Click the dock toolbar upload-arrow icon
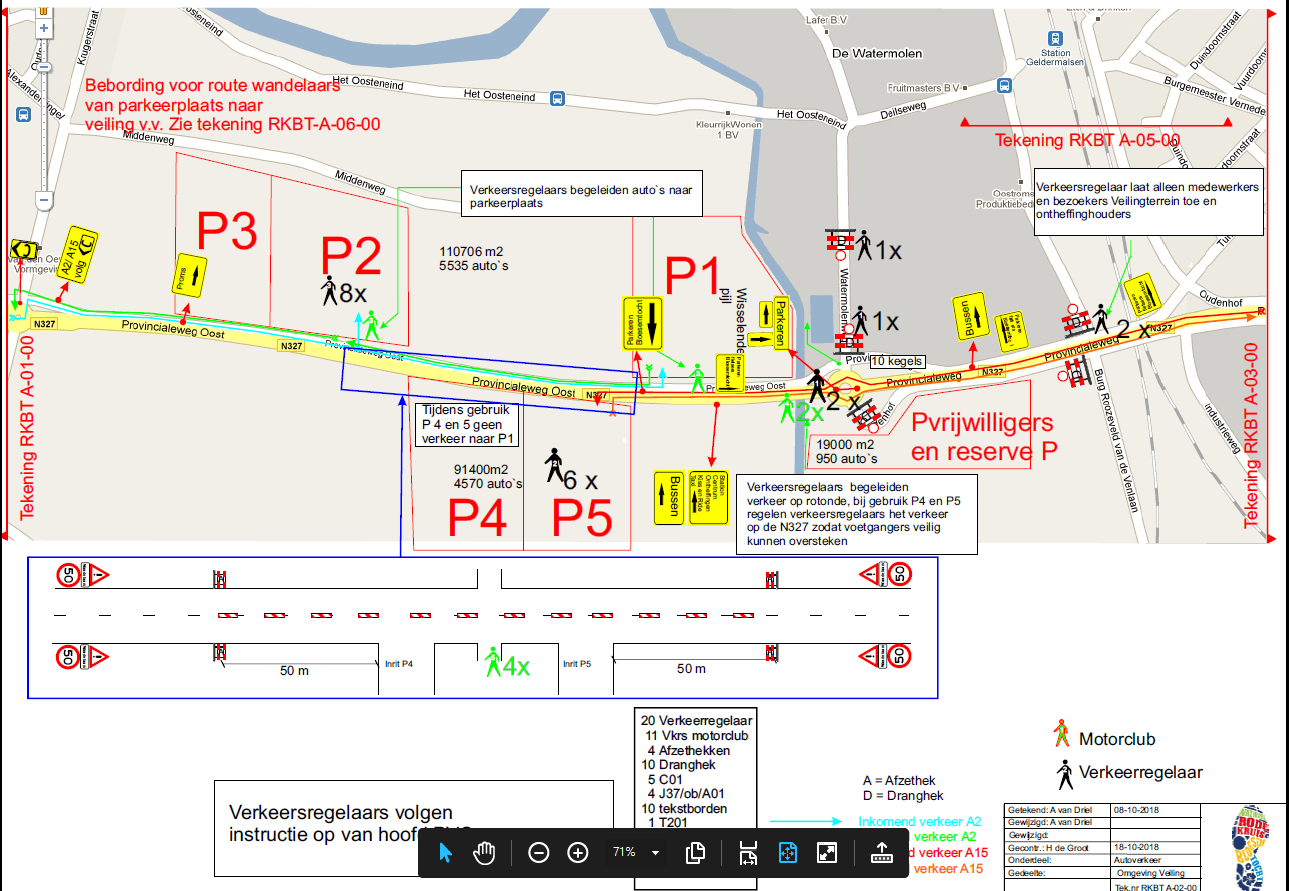Screen dimensions: 1289x891 point(881,853)
